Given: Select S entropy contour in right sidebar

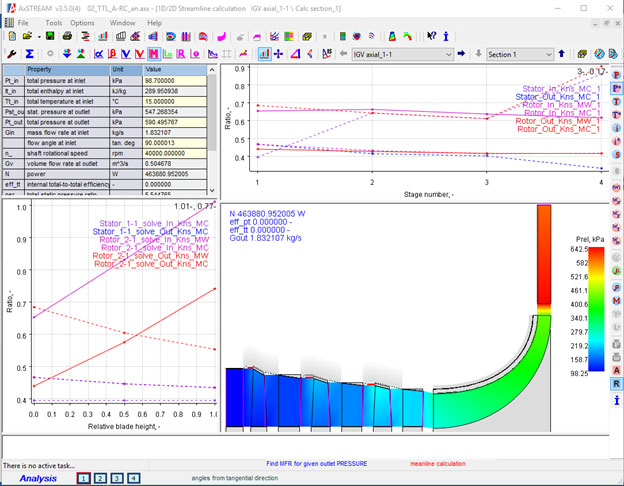Looking at the screenshot, I should click(x=616, y=155).
